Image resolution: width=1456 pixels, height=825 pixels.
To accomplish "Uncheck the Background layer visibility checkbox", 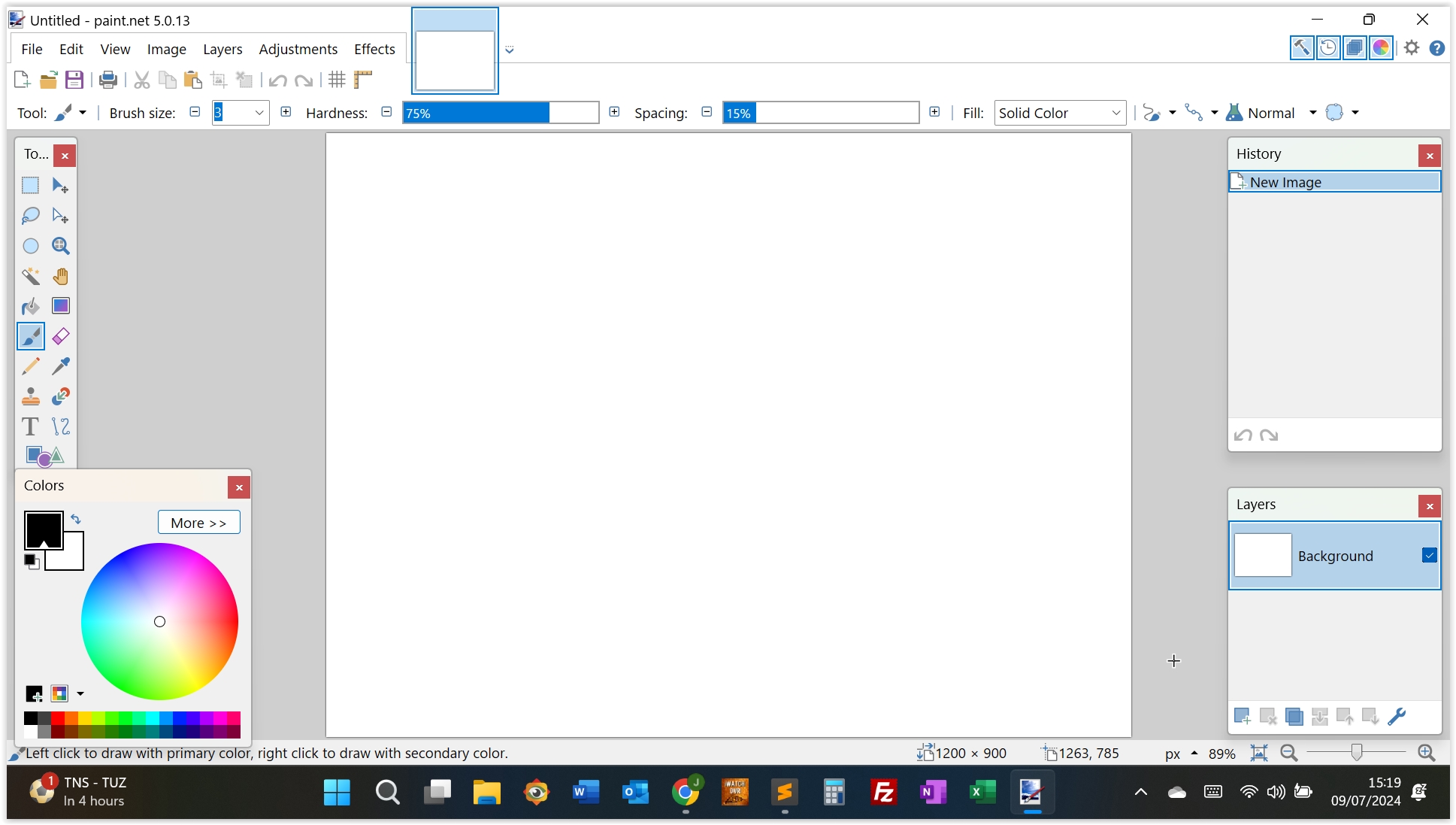I will 1429,555.
